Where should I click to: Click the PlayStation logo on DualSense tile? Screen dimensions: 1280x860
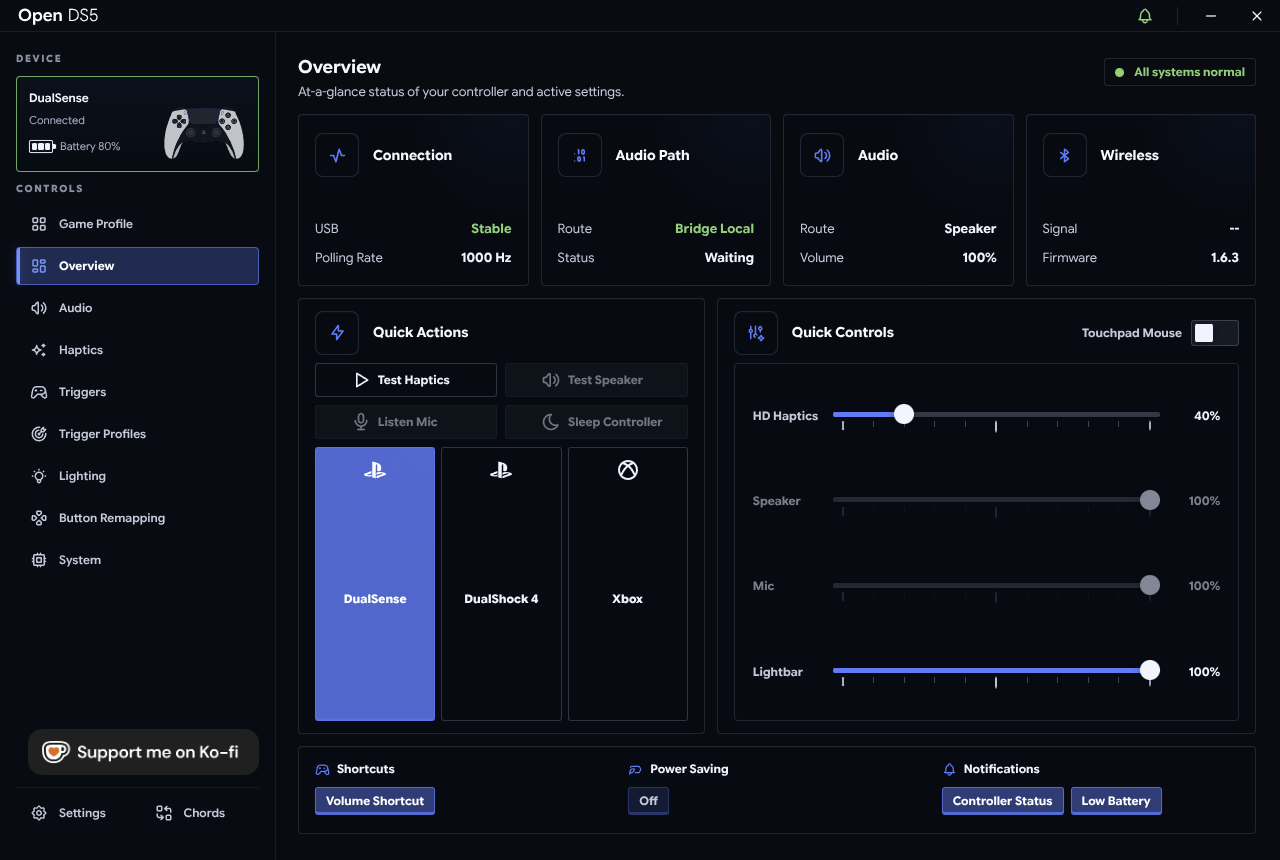pos(375,470)
